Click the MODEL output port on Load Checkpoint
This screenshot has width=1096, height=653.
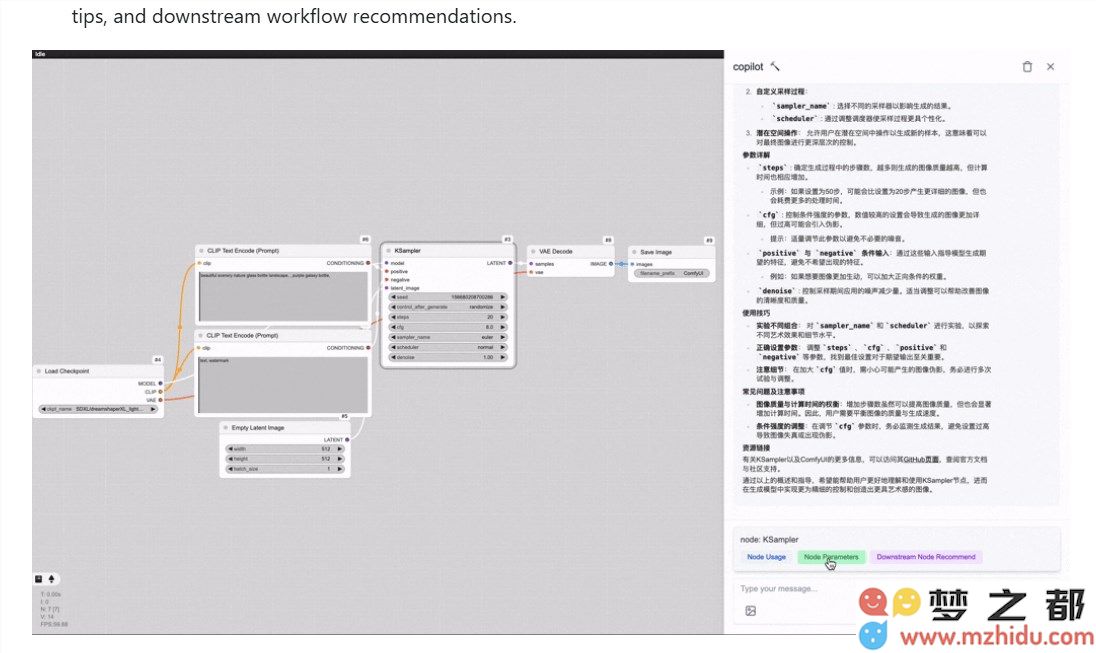(160, 384)
